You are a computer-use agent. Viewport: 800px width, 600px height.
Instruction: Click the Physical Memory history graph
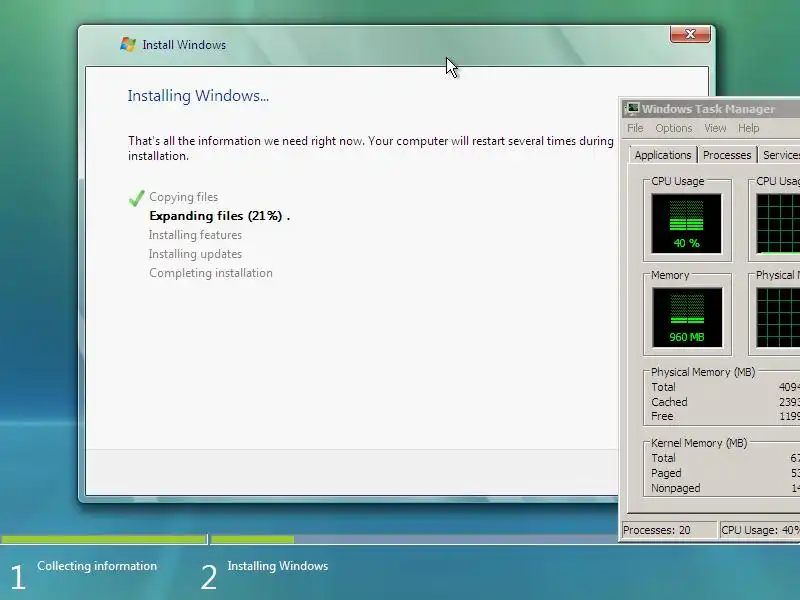(778, 317)
